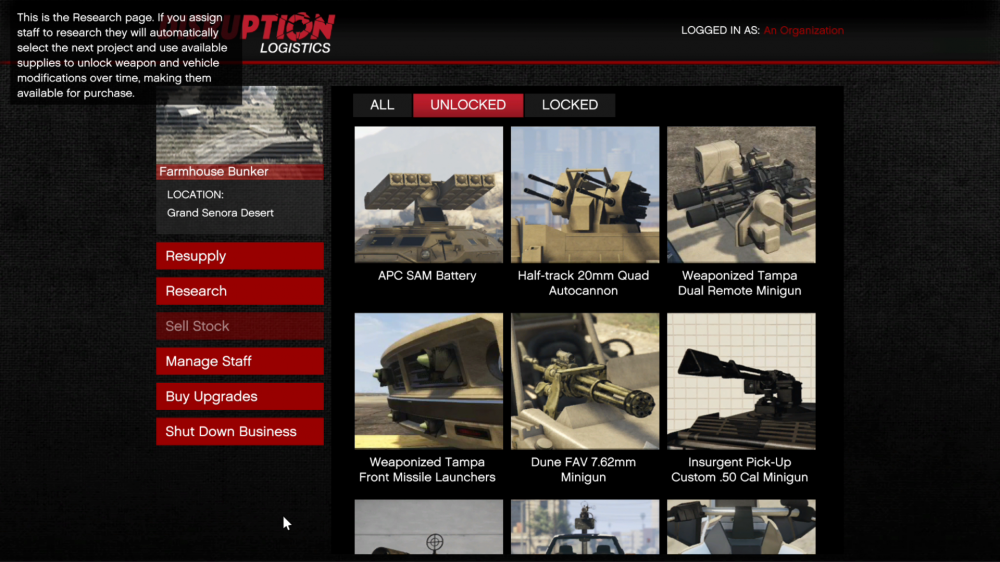Select Insurgent Pick-Up Custom .50 Cal Minigun image
1000x562 pixels.
pyautogui.click(x=741, y=381)
